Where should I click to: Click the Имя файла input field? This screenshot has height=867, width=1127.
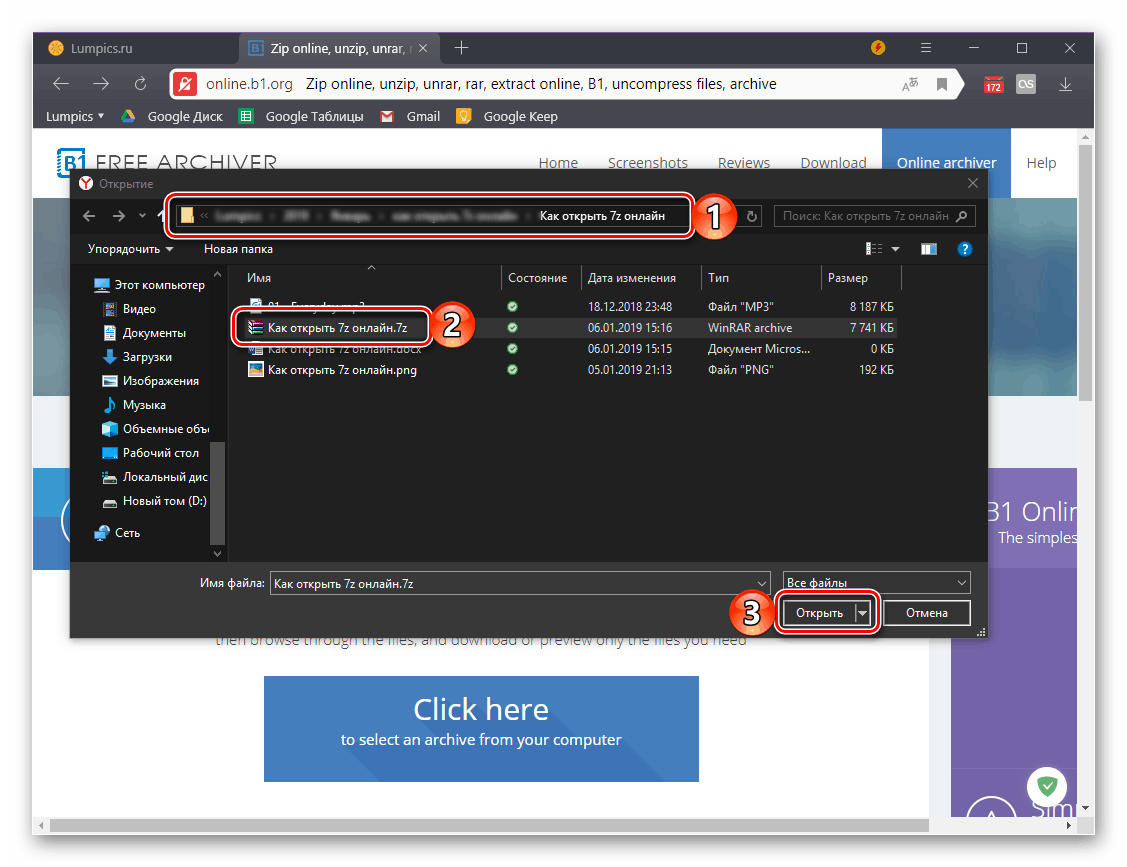pyautogui.click(x=512, y=583)
